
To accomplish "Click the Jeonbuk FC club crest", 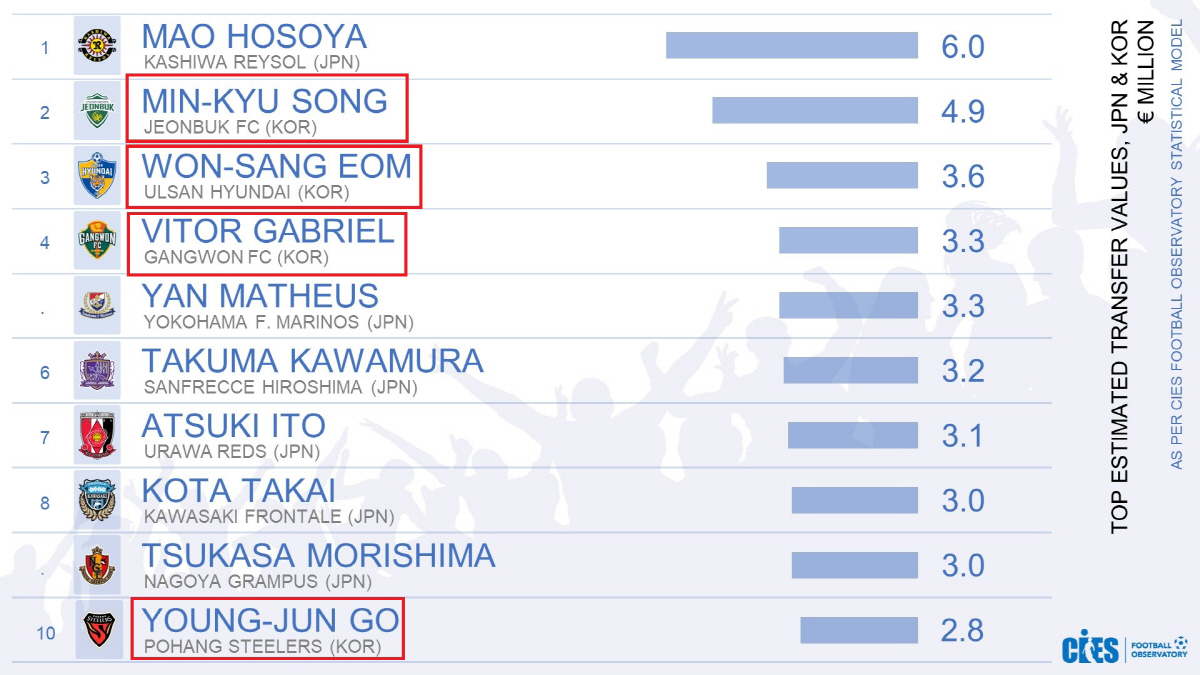I will [x=97, y=110].
